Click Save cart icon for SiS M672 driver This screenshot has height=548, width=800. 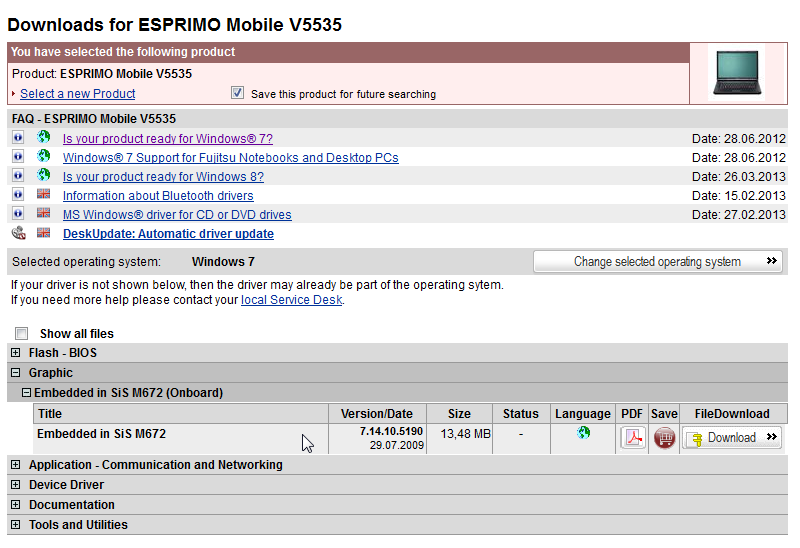(x=664, y=438)
